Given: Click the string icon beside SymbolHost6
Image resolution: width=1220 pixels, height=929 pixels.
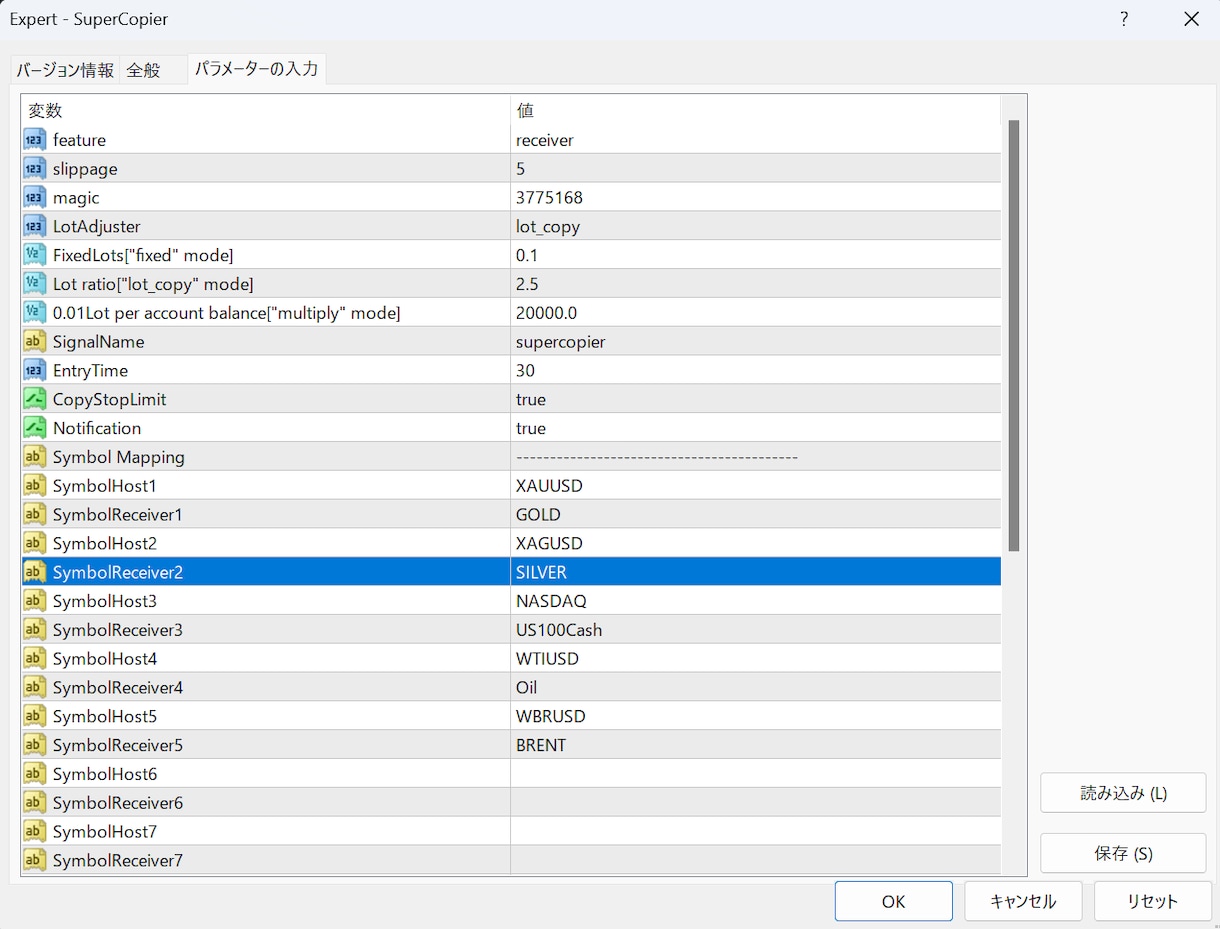Looking at the screenshot, I should (x=35, y=774).
